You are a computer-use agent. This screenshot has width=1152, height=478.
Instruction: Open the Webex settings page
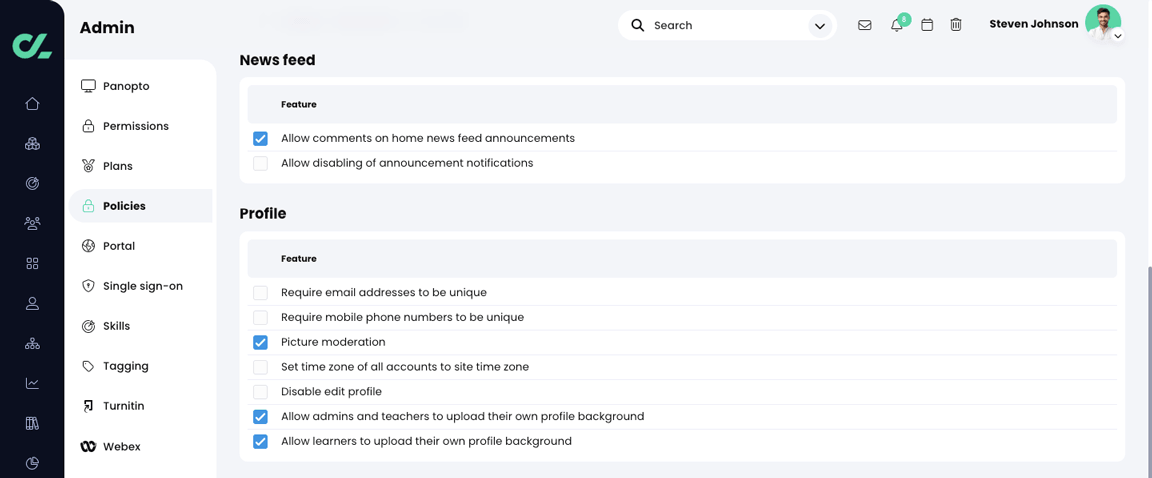coord(122,446)
